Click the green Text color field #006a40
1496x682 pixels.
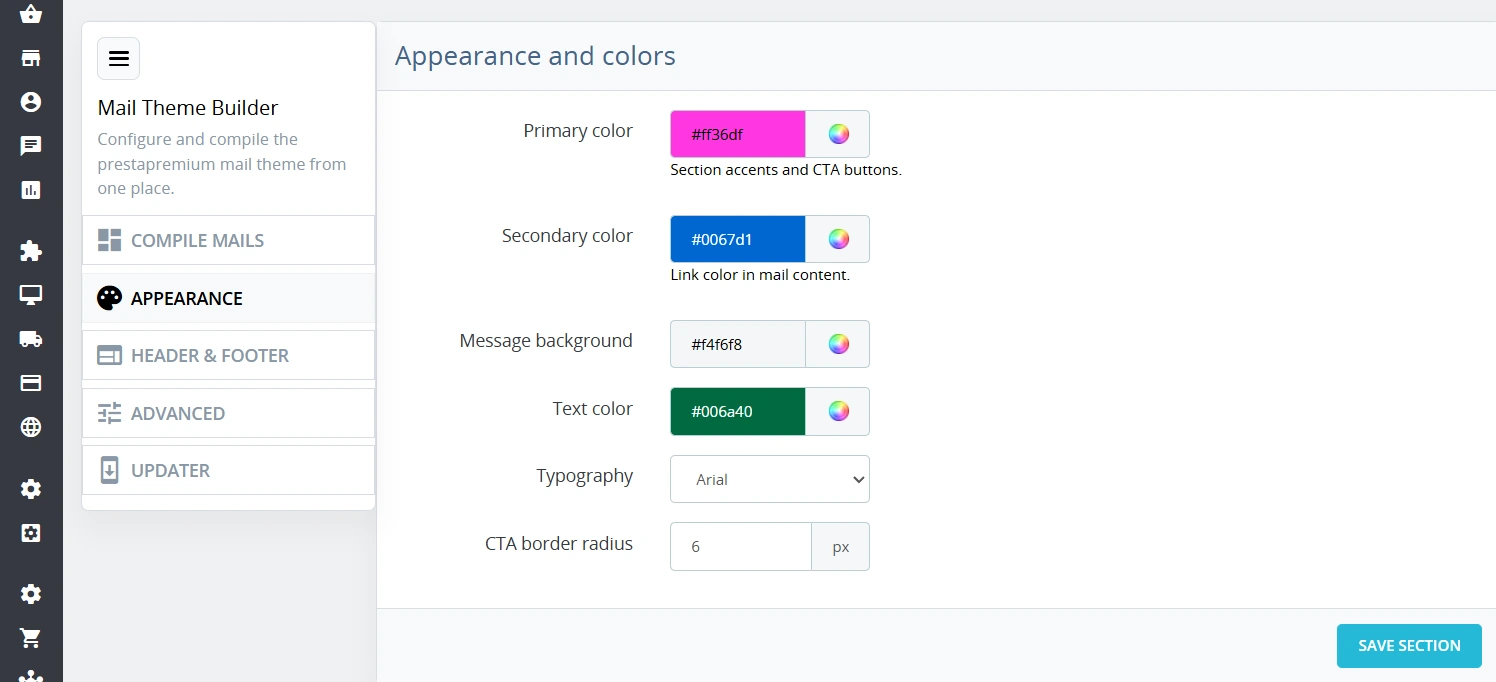coord(738,411)
